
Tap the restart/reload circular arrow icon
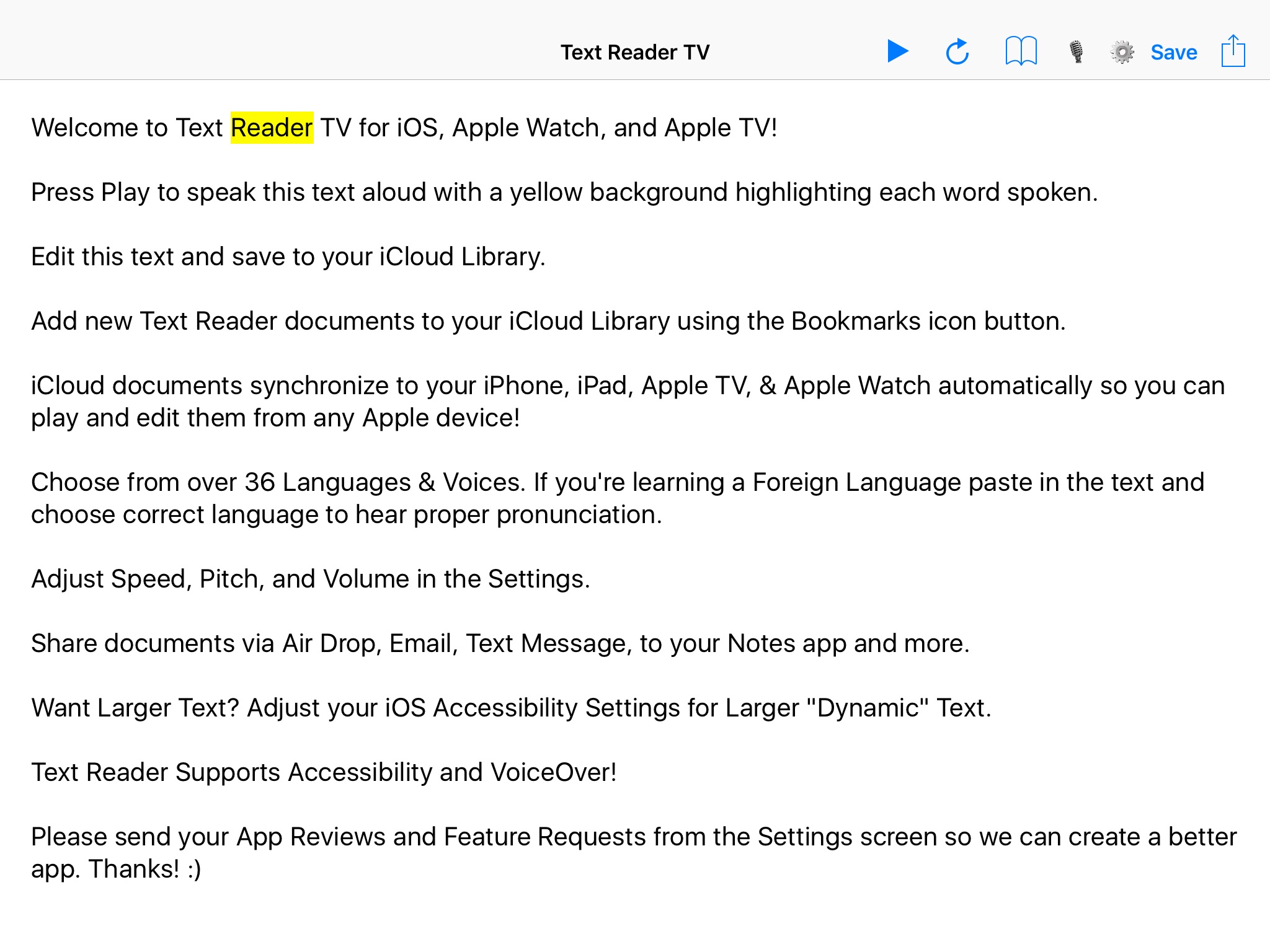click(957, 51)
